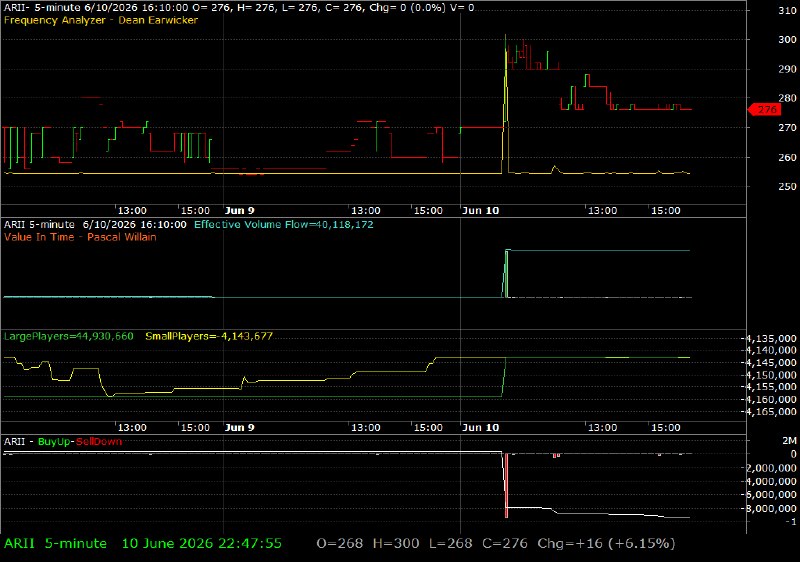The height and width of the screenshot is (562, 800).
Task: Click the 'Frequency Analyzer - Dean Earwicker' label
Action: pyautogui.click(x=101, y=20)
